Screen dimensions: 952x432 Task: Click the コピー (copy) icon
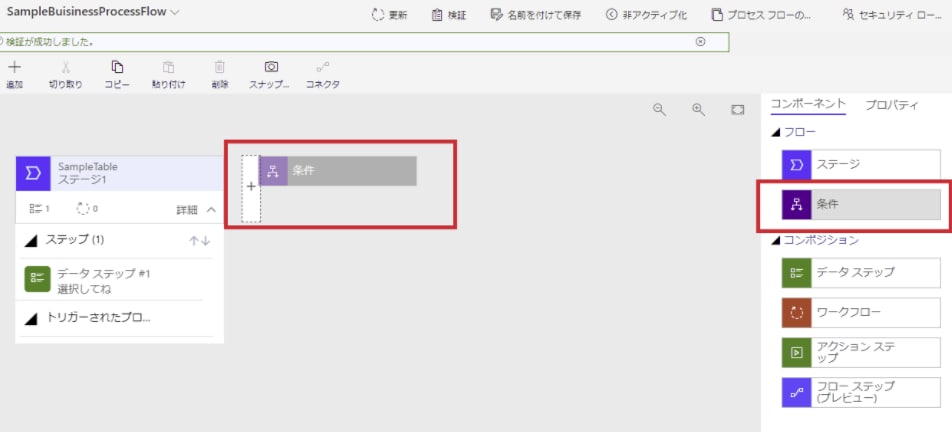(117, 67)
